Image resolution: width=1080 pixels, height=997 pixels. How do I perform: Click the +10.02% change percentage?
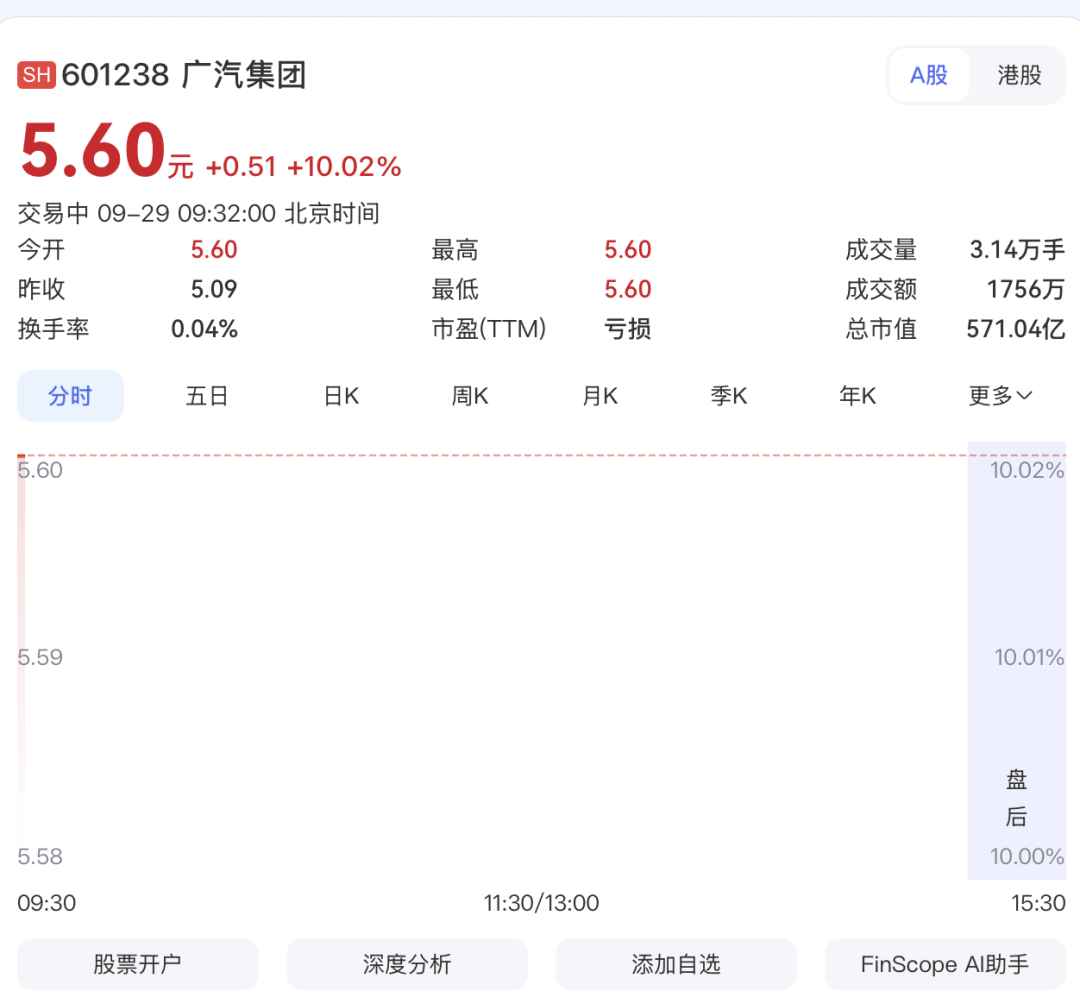pyautogui.click(x=344, y=166)
